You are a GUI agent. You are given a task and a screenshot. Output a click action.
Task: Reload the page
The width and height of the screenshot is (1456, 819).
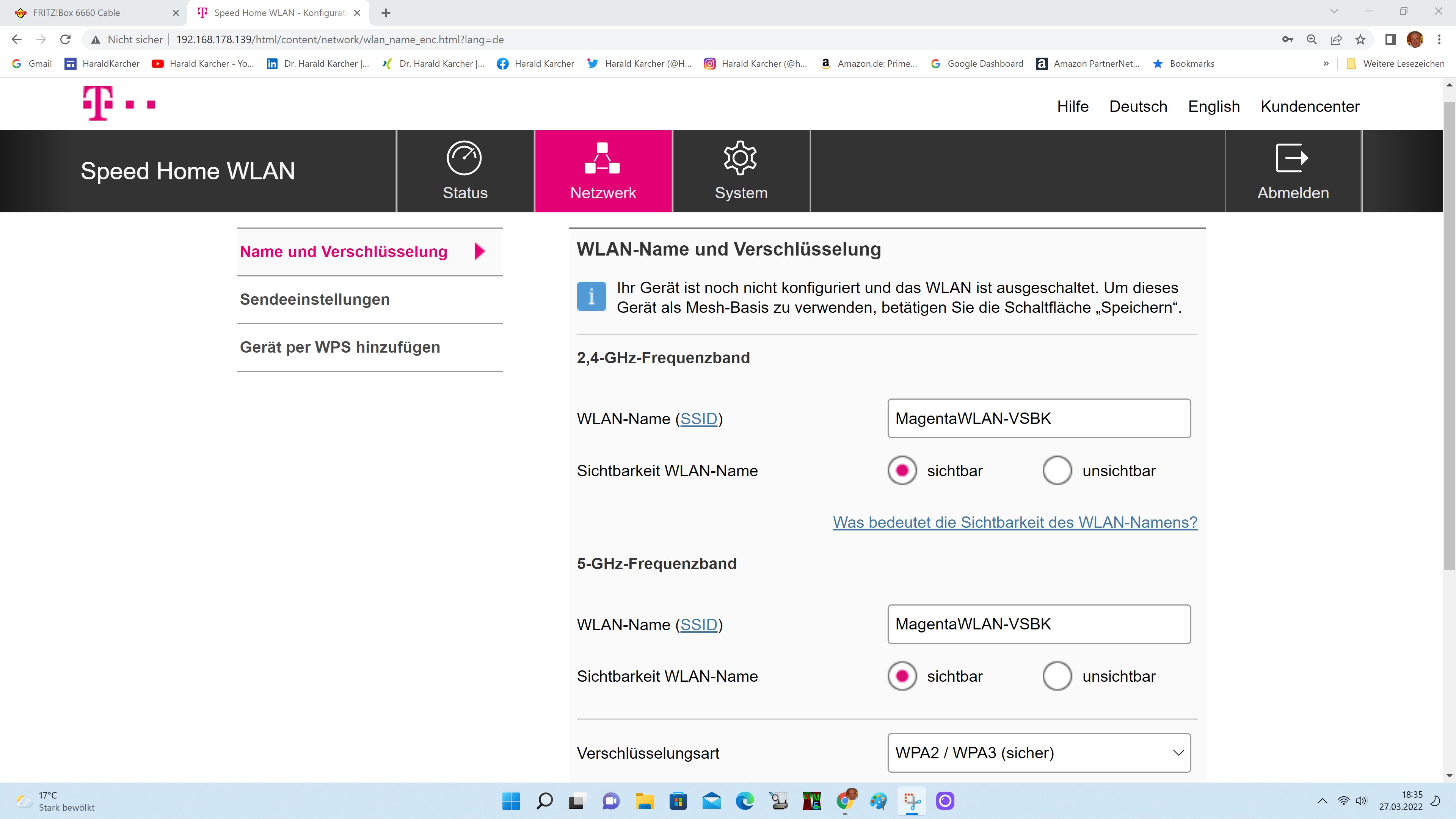[x=65, y=39]
